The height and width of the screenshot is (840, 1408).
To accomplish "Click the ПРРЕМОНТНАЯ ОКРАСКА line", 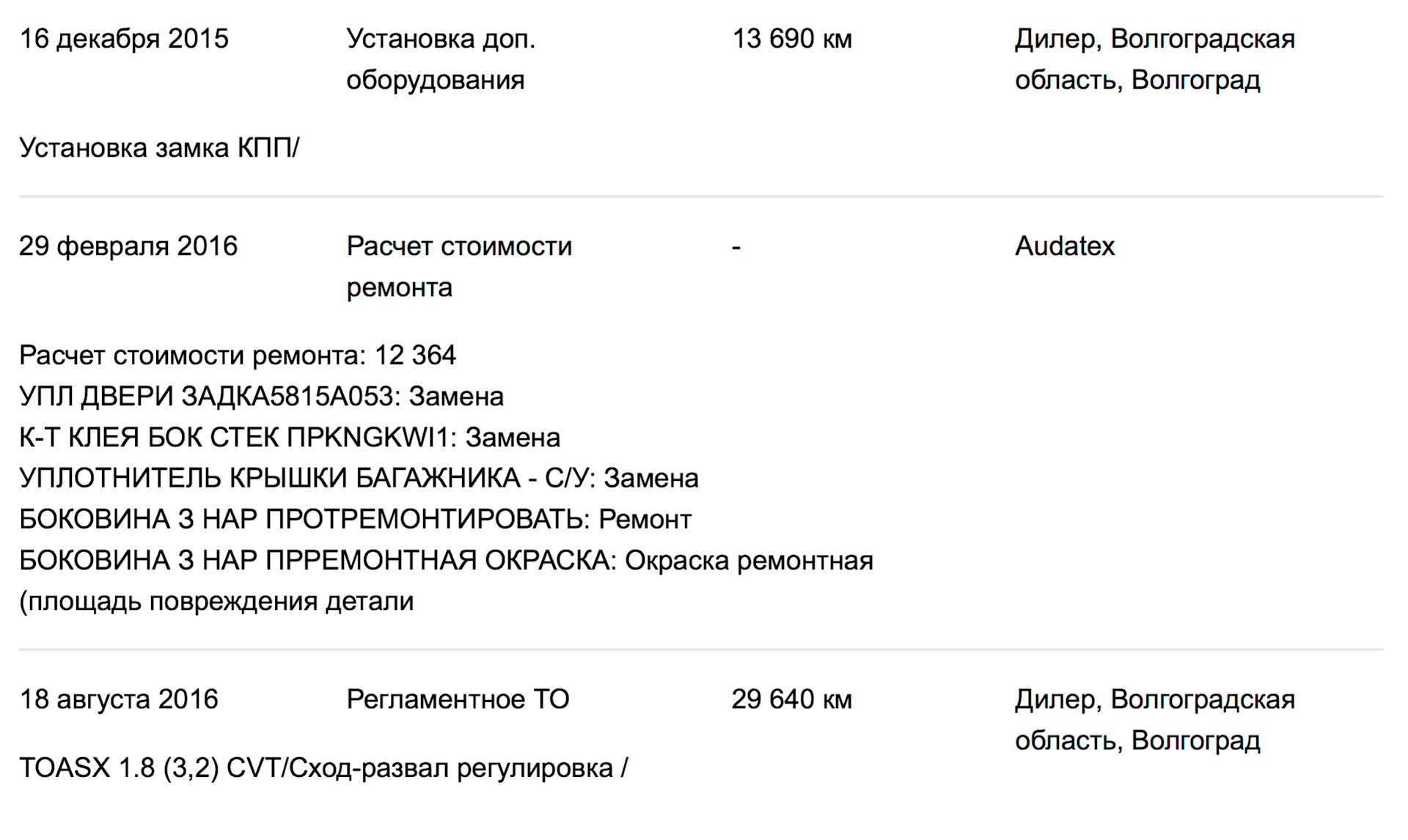I will coord(446,561).
